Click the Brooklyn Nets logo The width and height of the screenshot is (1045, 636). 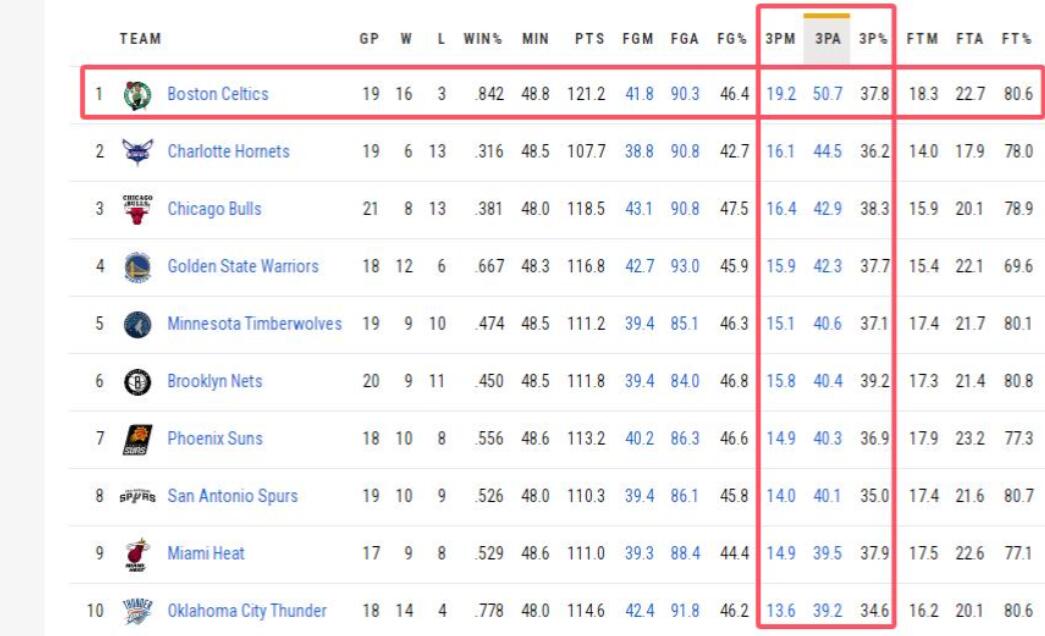click(137, 382)
